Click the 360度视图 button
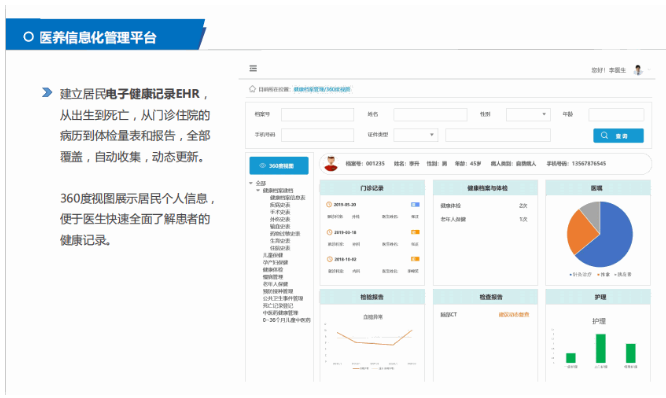The height and width of the screenshot is (398, 666). click(279, 166)
